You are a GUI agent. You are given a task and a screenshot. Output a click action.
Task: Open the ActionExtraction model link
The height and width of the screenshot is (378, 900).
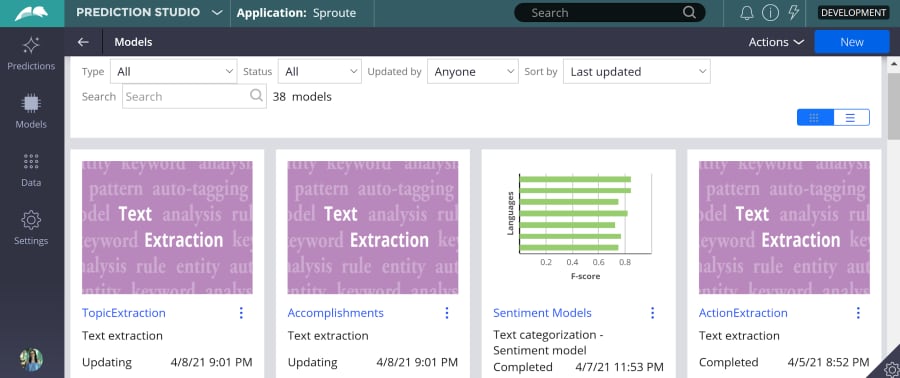click(743, 313)
